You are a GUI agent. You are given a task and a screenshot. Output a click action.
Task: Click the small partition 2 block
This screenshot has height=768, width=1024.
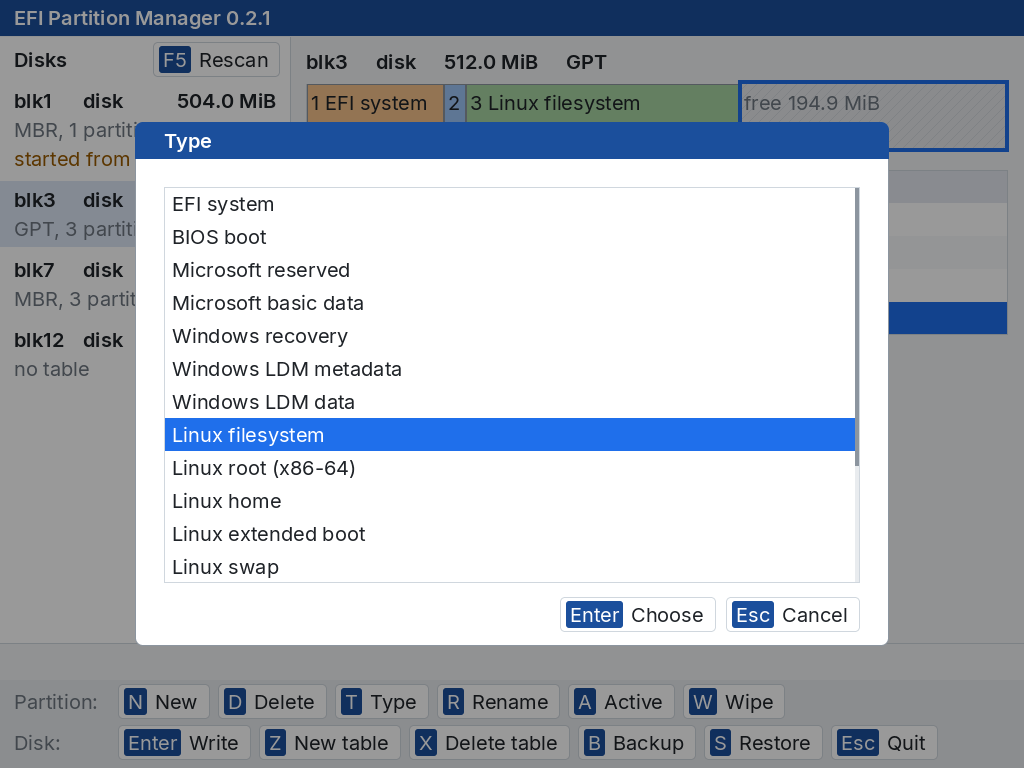[x=455, y=103]
